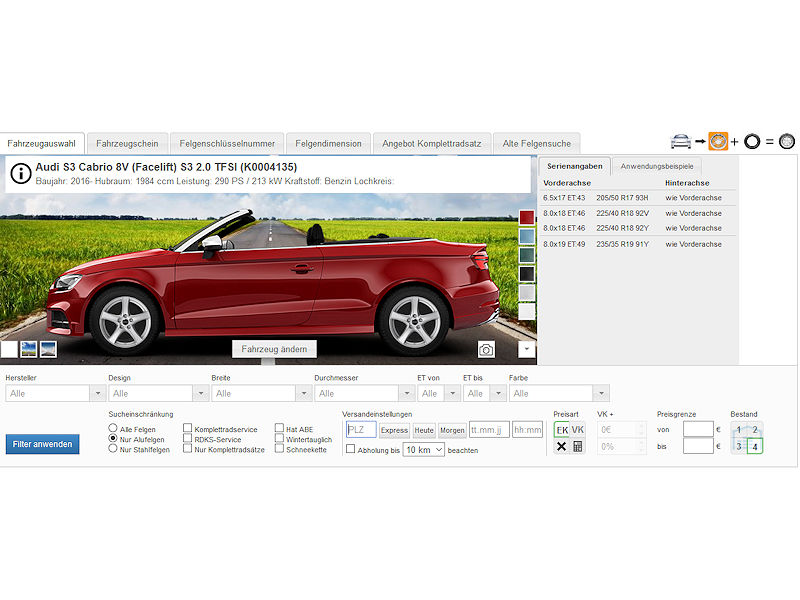This screenshot has height=600, width=800.
Task: Paint the car red using the red swatch
Action: (x=527, y=217)
